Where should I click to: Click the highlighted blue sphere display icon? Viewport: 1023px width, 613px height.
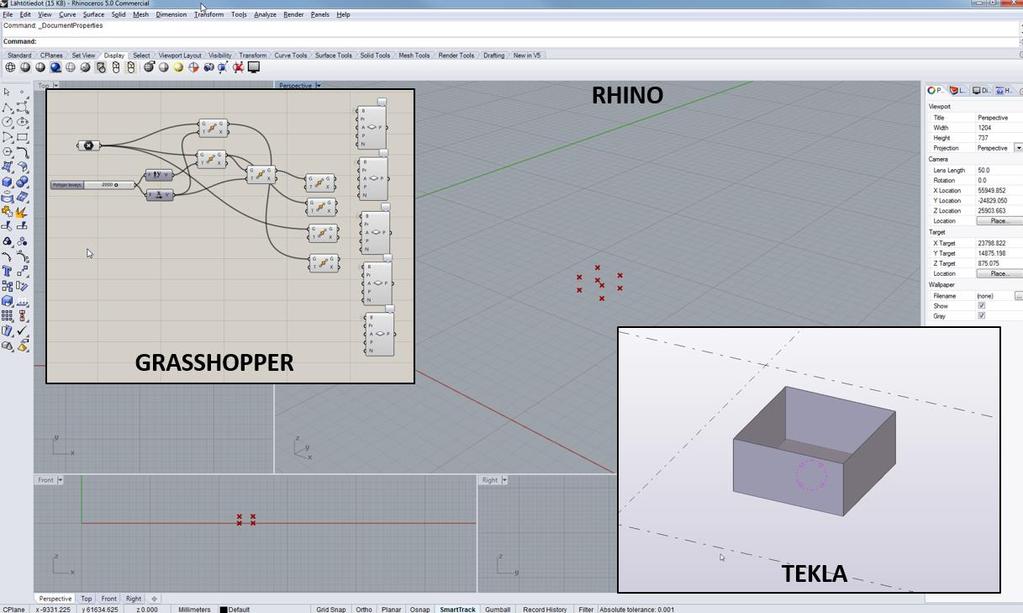point(55,67)
